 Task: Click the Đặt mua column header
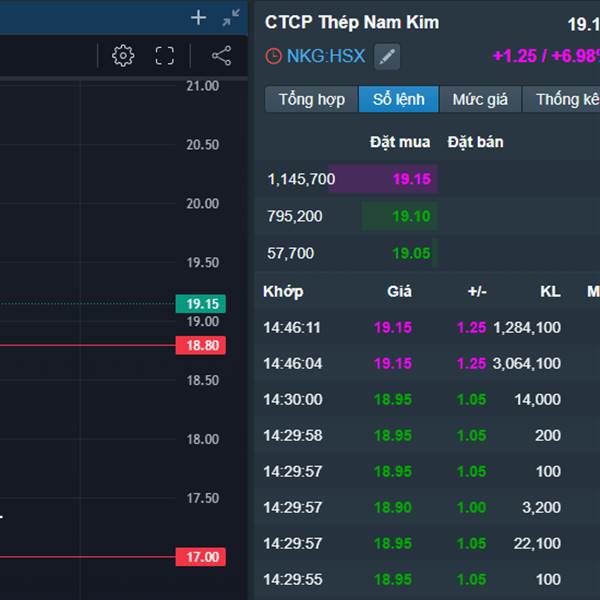pyautogui.click(x=400, y=142)
